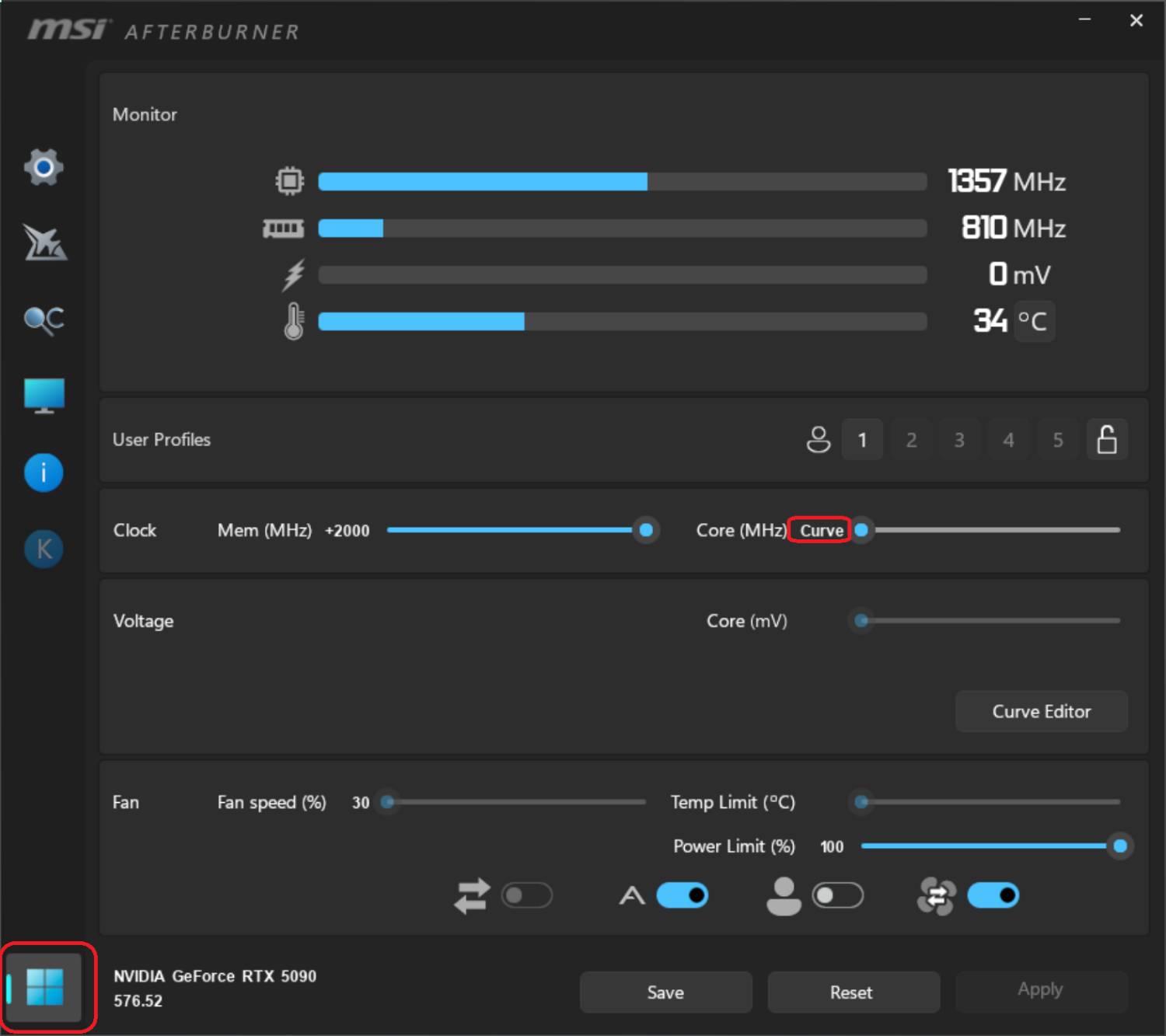1166x1036 pixels.
Task: Click the Mem (MHz) slider handle
Action: 646,530
